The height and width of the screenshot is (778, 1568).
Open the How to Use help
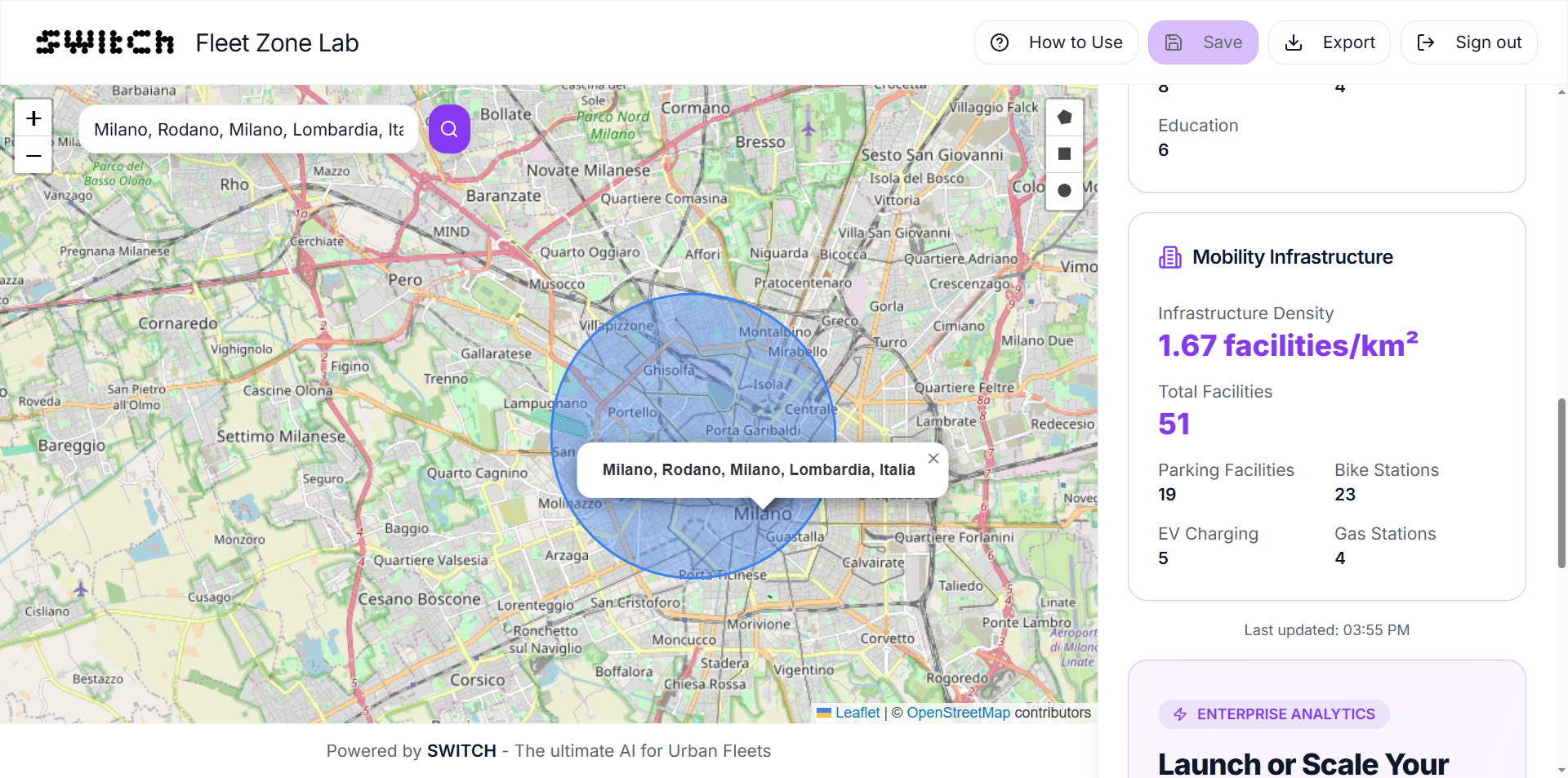(x=1056, y=42)
